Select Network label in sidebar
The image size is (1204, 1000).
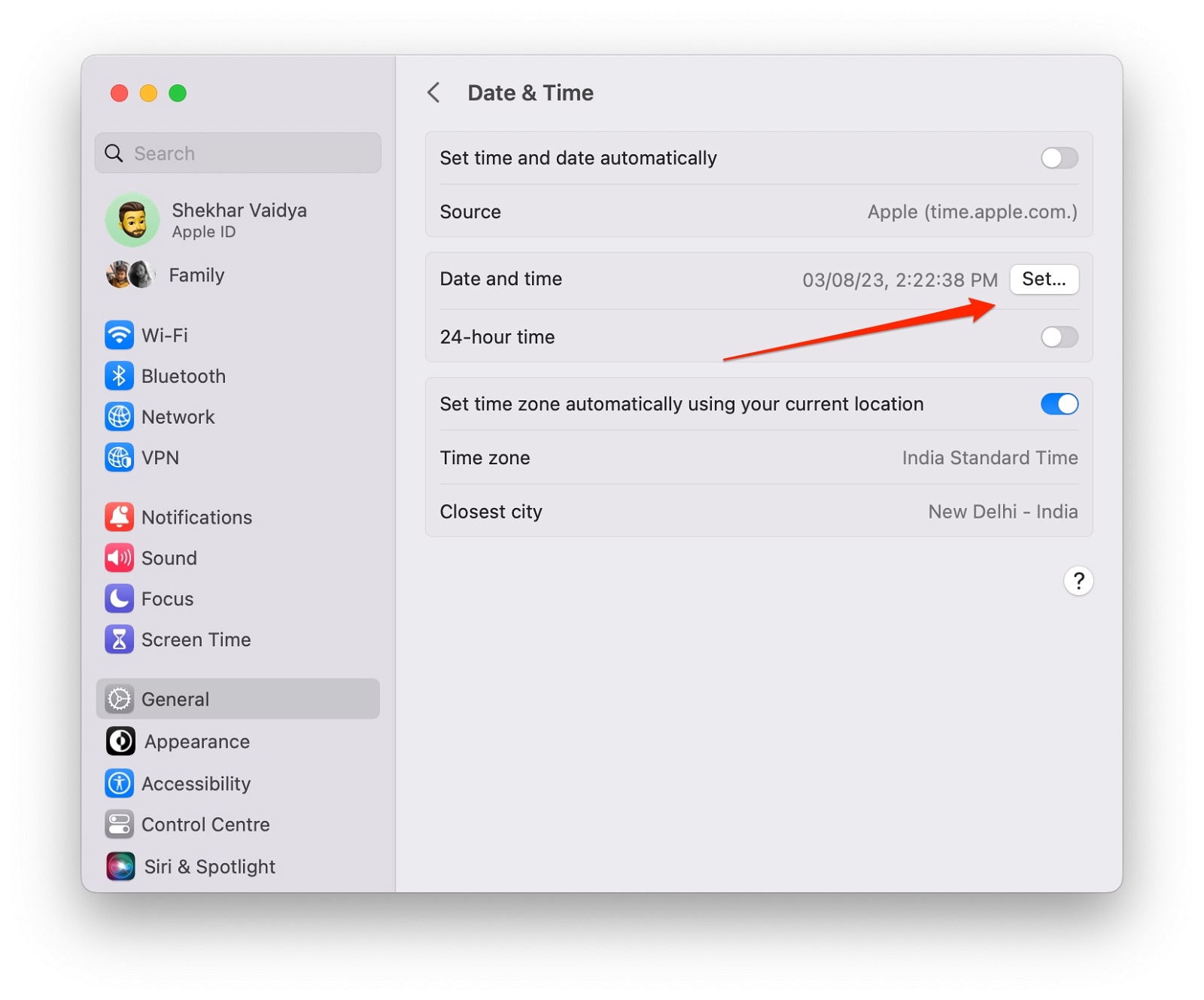coord(178,416)
